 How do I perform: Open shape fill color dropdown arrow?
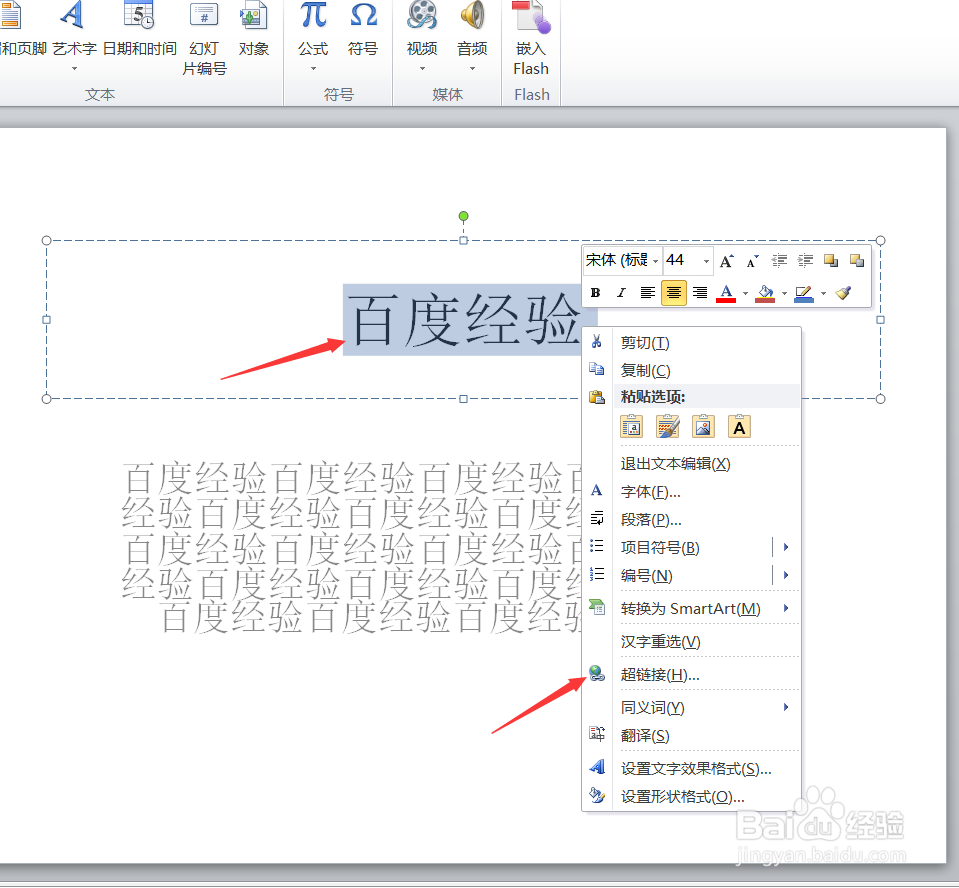coord(784,294)
